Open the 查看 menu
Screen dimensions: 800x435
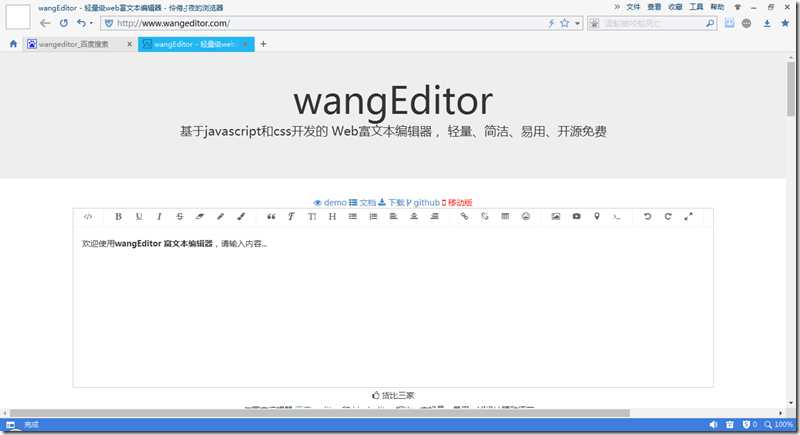click(654, 7)
